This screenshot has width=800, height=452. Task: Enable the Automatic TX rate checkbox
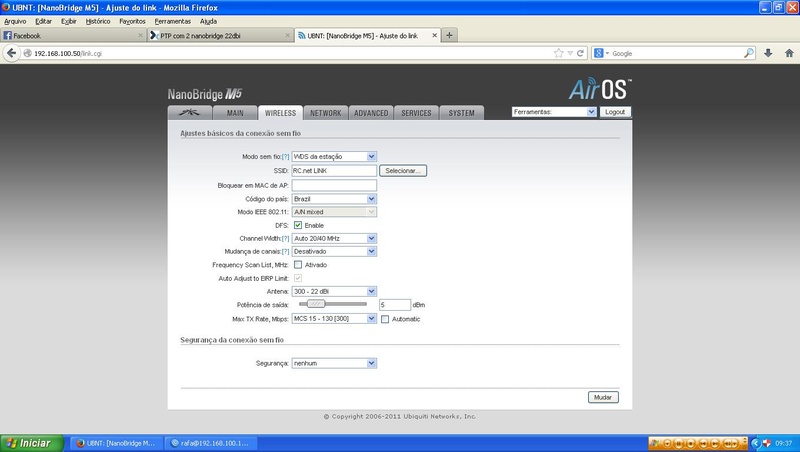click(385, 319)
